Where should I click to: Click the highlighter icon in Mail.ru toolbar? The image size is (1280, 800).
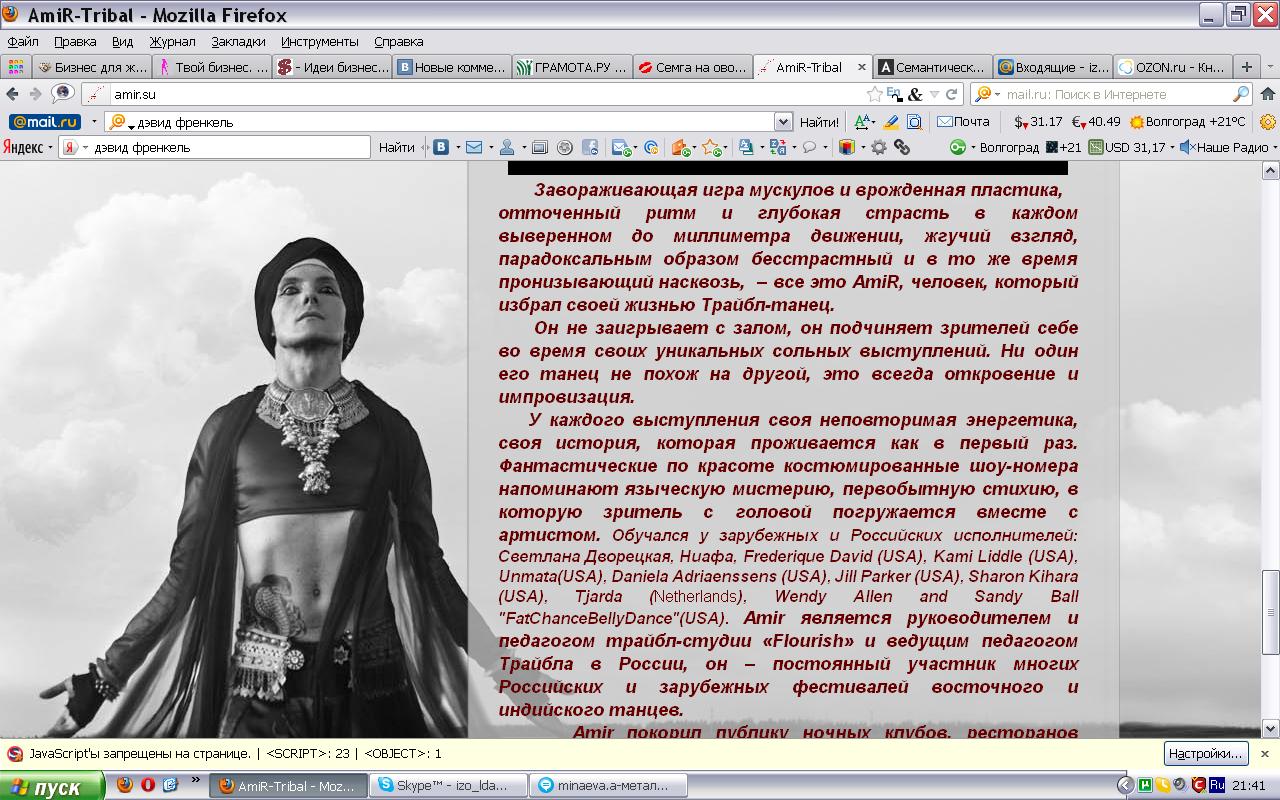pos(891,122)
